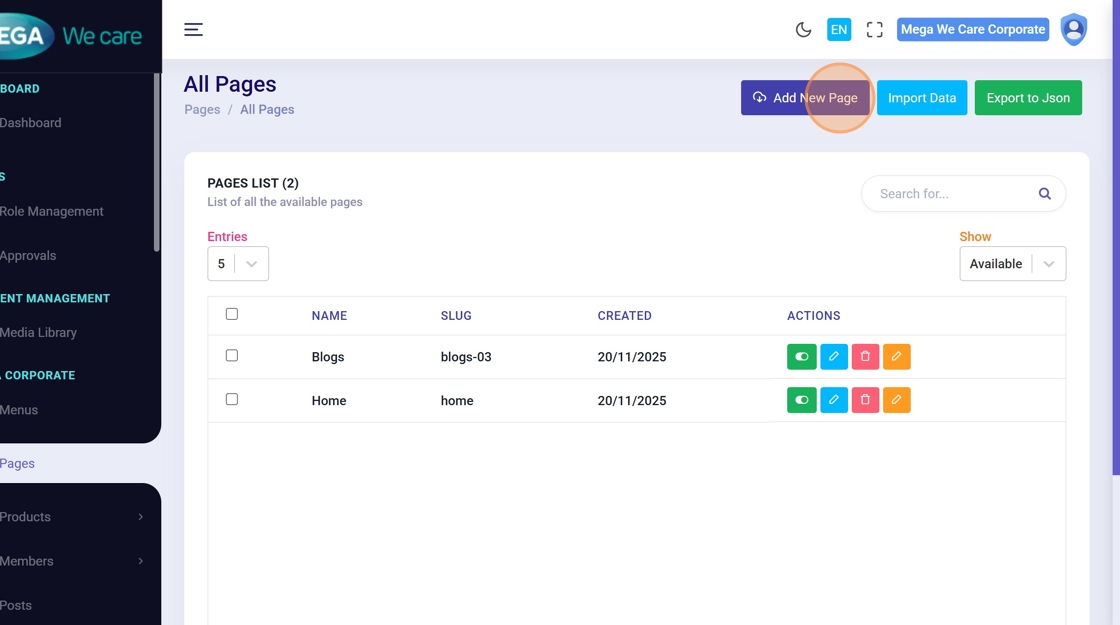The width and height of the screenshot is (1120, 625).
Task: Click the Export to Json button
Action: click(1027, 98)
